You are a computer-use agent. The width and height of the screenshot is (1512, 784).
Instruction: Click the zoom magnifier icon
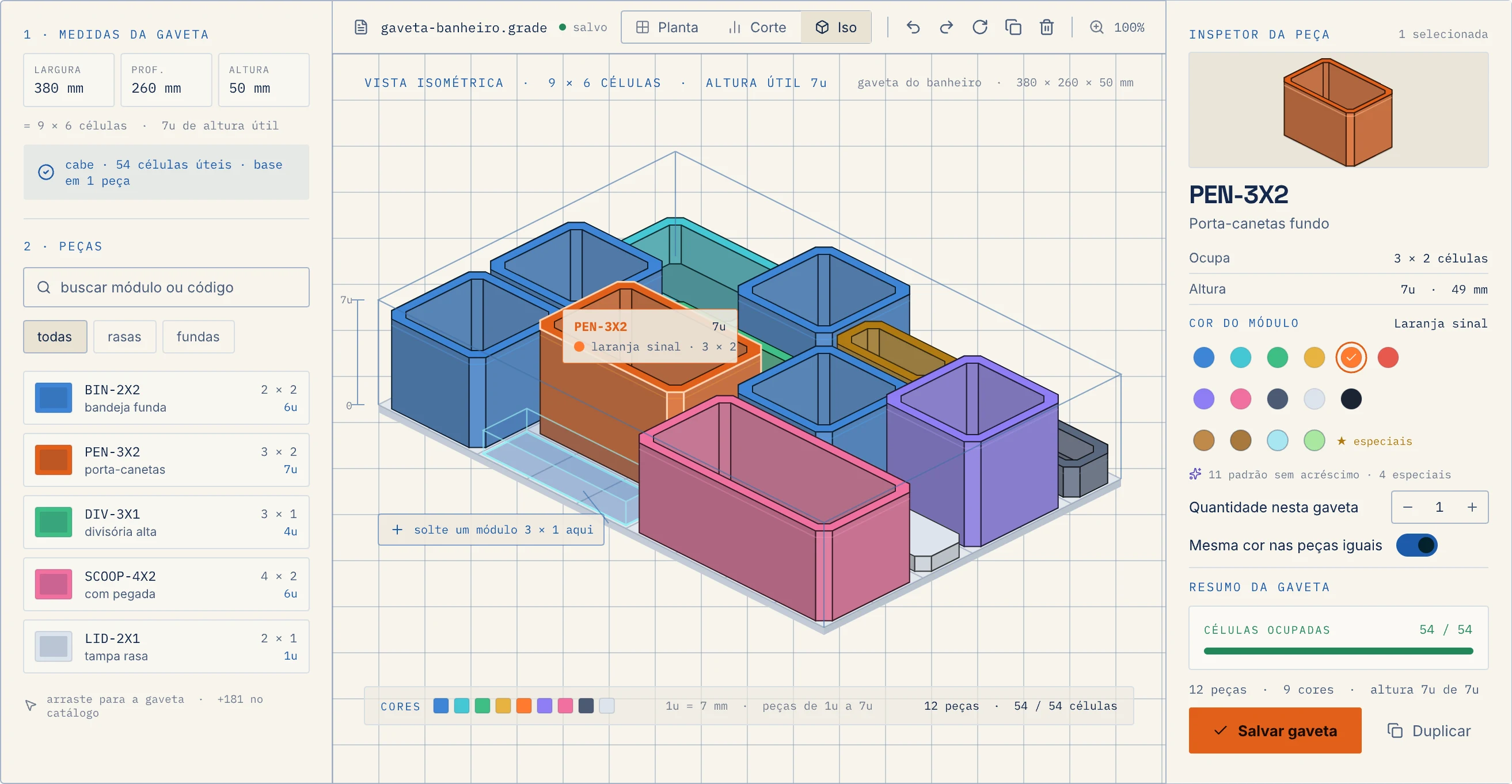[1096, 28]
